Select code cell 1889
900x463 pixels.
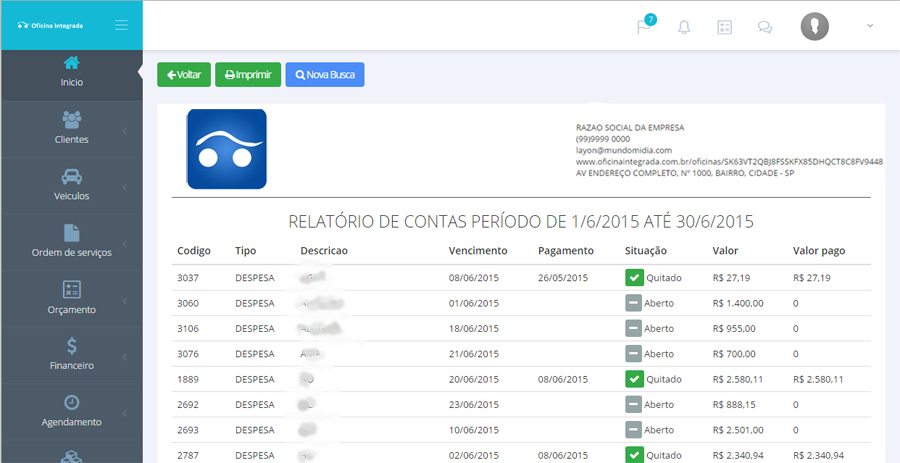(x=188, y=379)
